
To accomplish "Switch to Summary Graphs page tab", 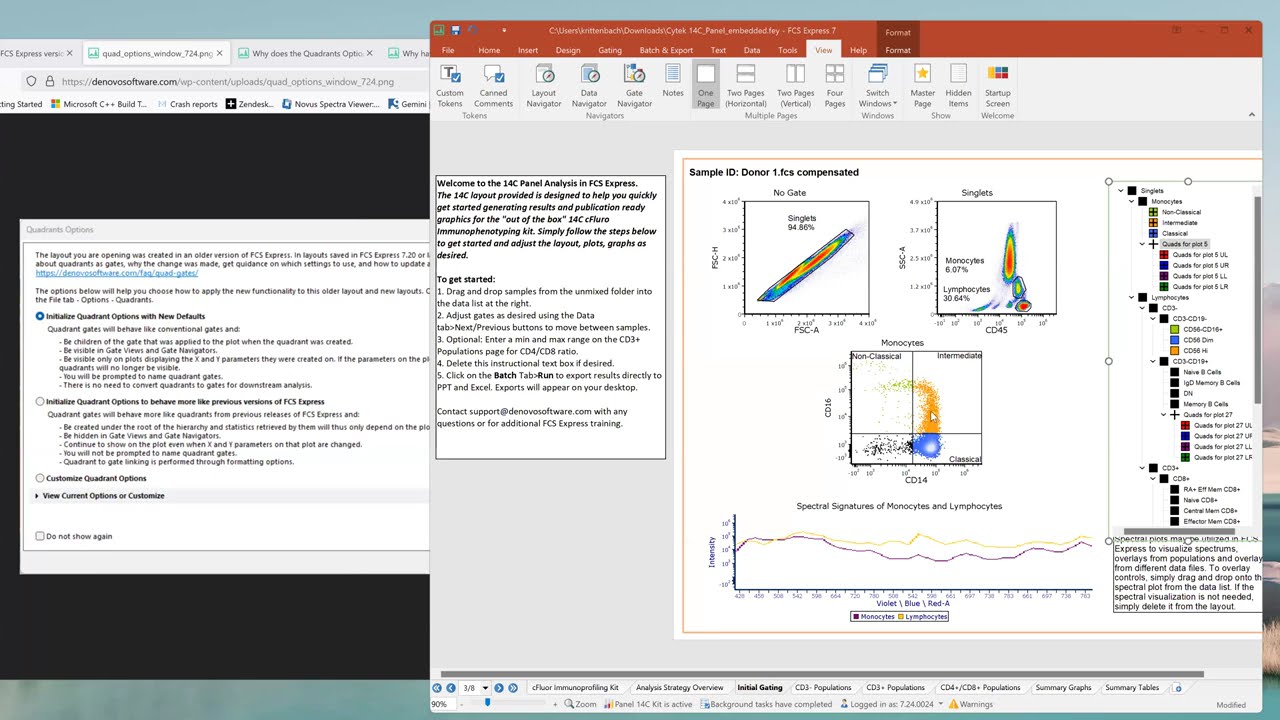I will click(1063, 688).
